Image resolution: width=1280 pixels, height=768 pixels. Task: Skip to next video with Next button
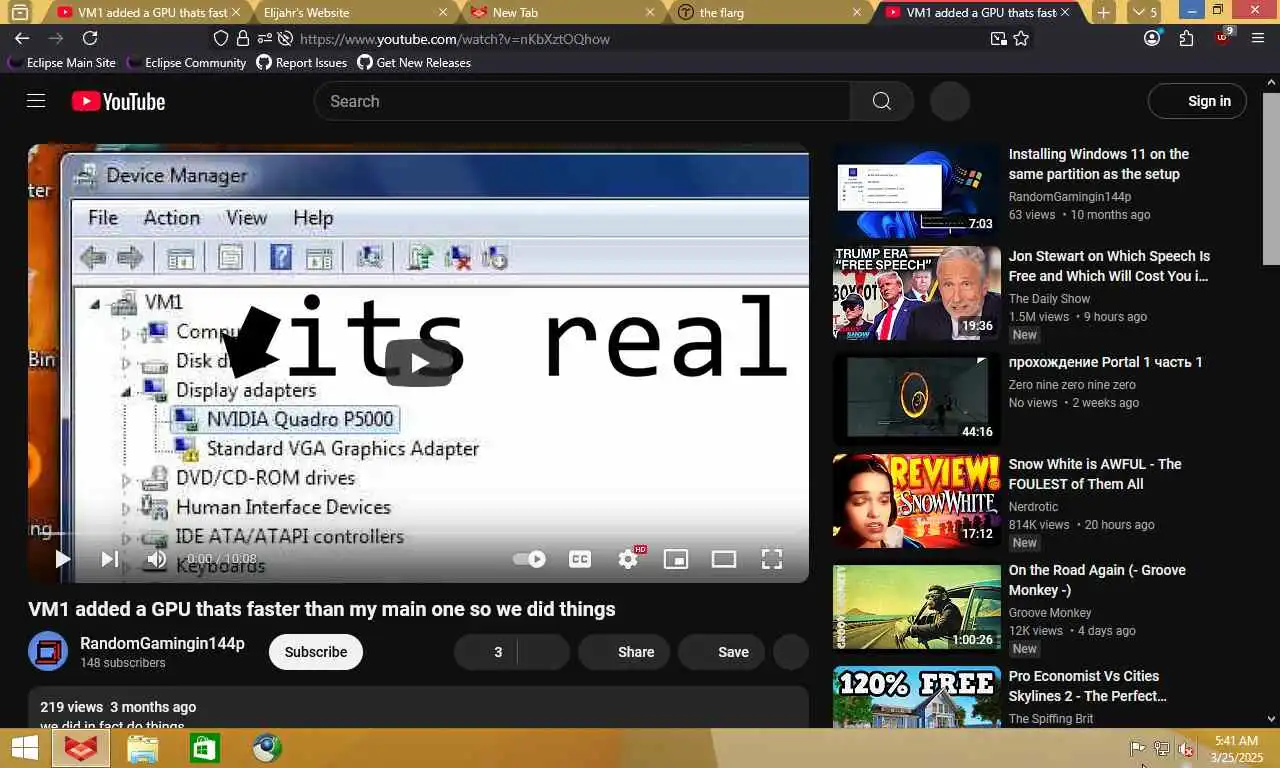coord(110,559)
